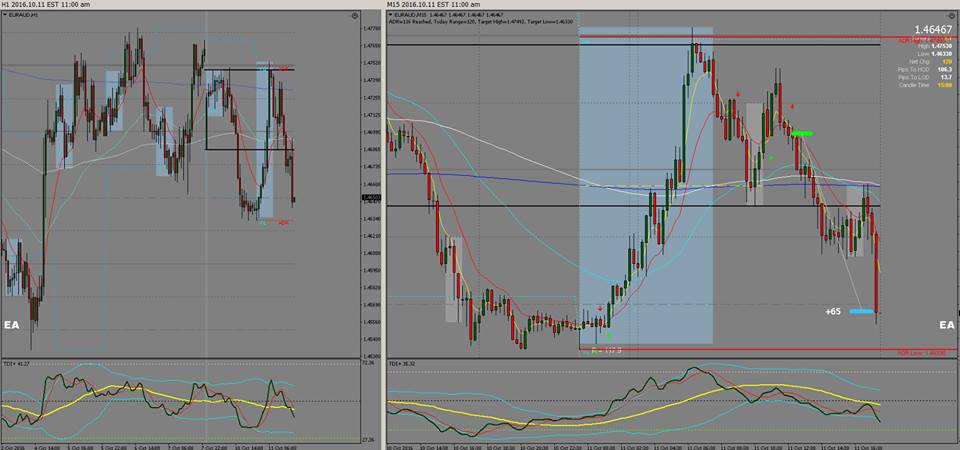960x450 pixels.
Task: Click the Low 1.46330 readout
Action: 935,53
